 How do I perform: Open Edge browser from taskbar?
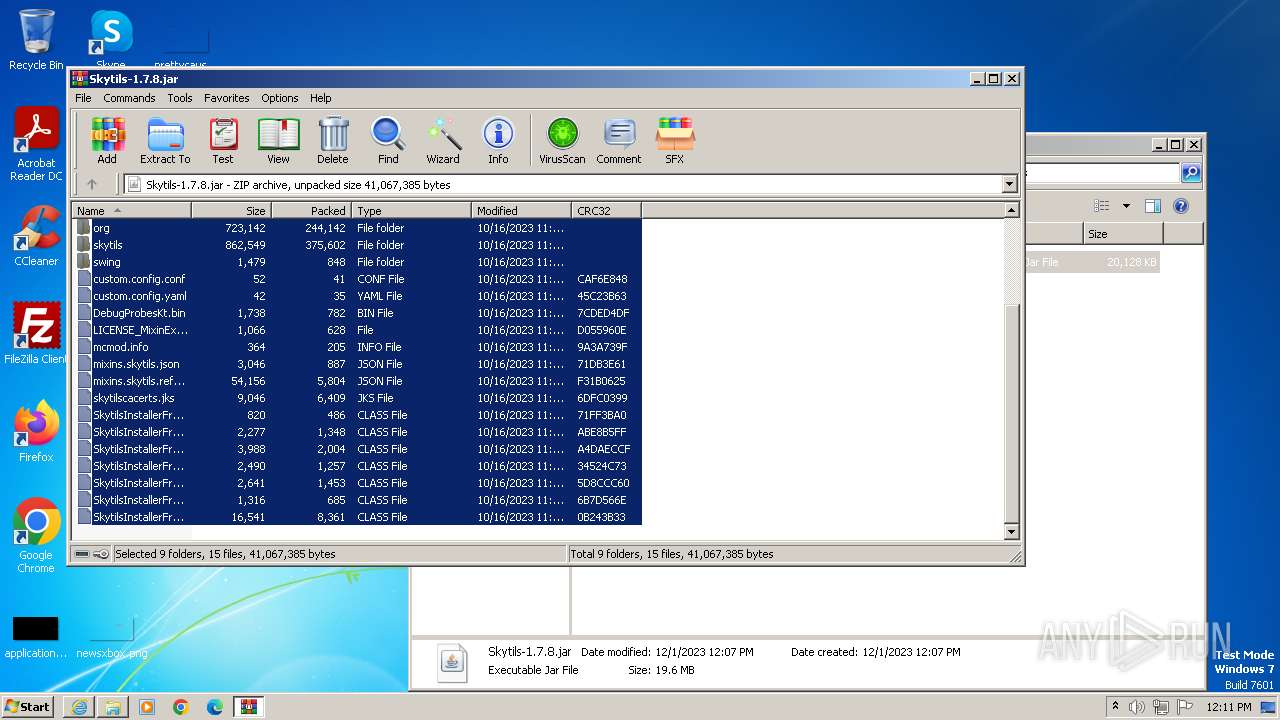click(x=215, y=707)
